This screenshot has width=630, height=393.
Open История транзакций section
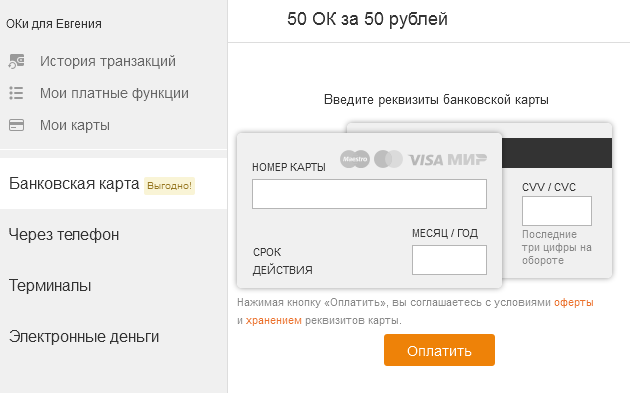coord(108,61)
